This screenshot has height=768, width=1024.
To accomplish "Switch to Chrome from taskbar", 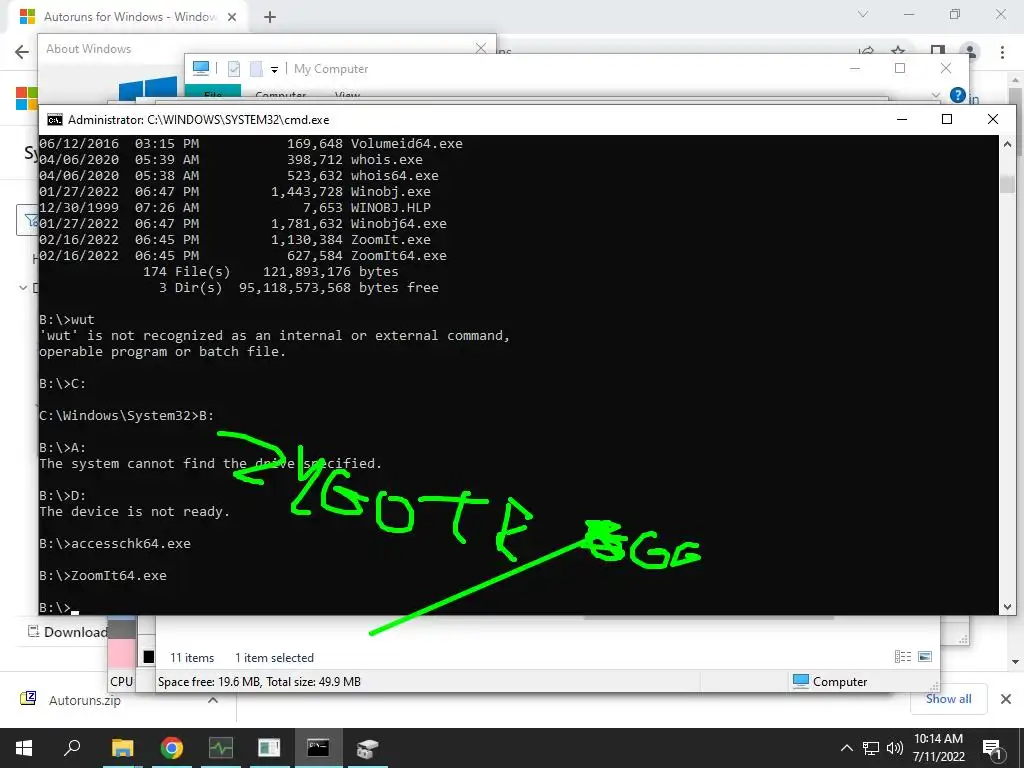I will point(171,748).
